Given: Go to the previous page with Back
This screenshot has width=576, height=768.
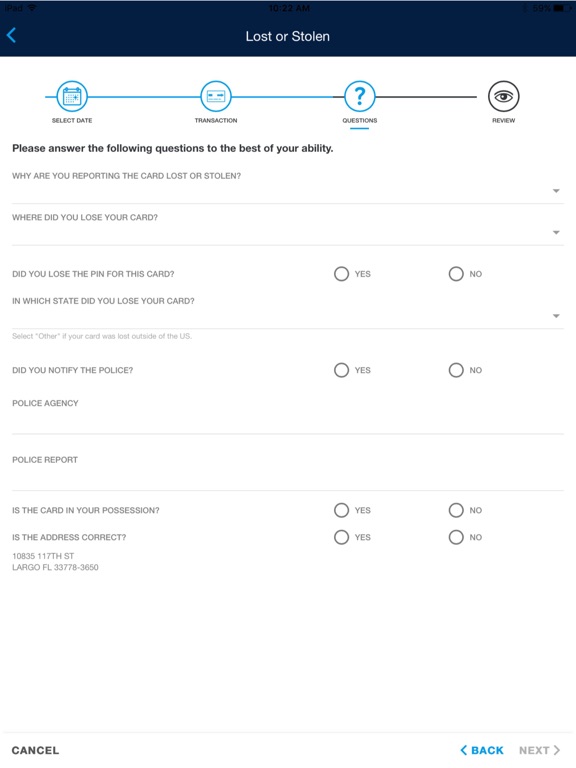Looking at the screenshot, I should 482,750.
